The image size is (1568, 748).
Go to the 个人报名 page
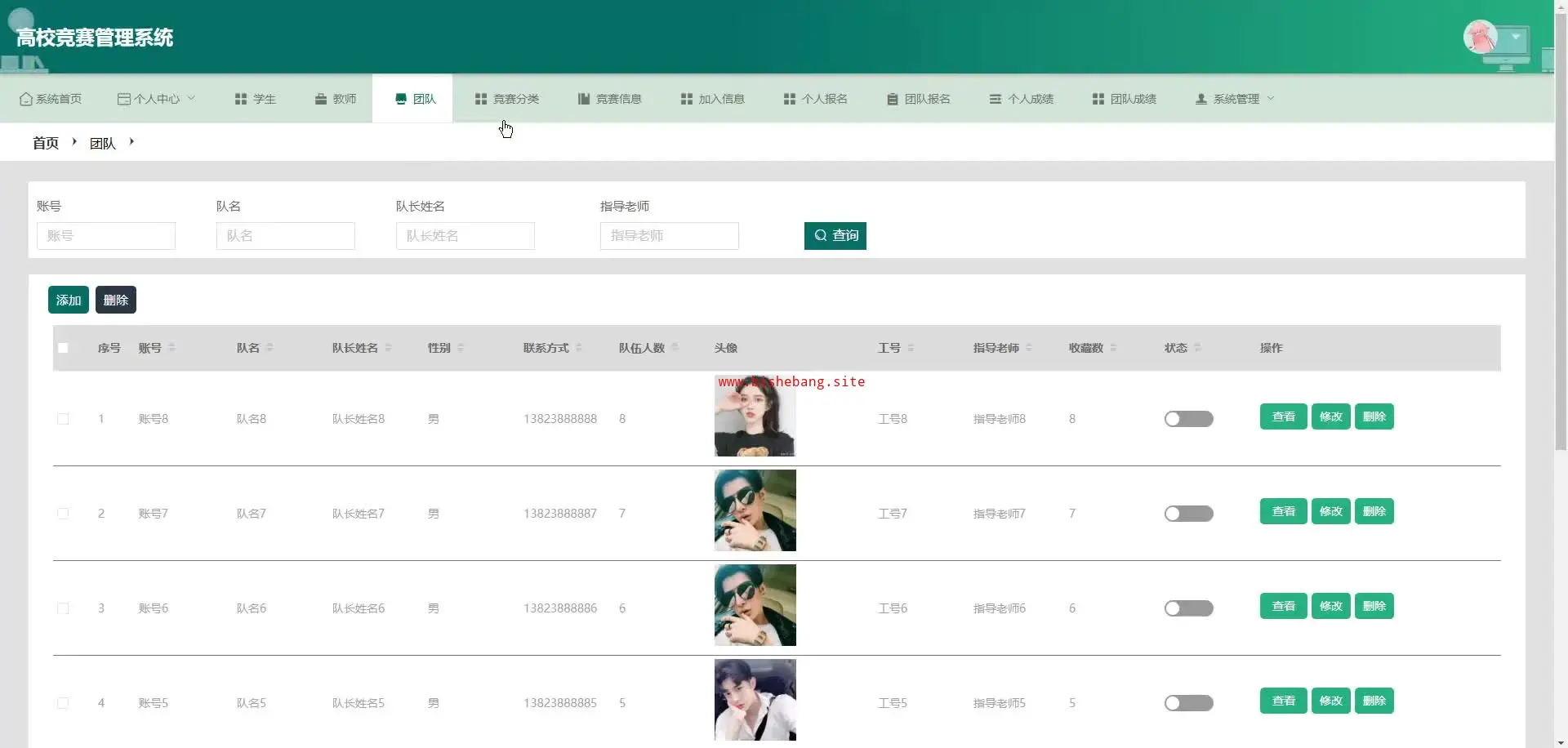pyautogui.click(x=816, y=99)
